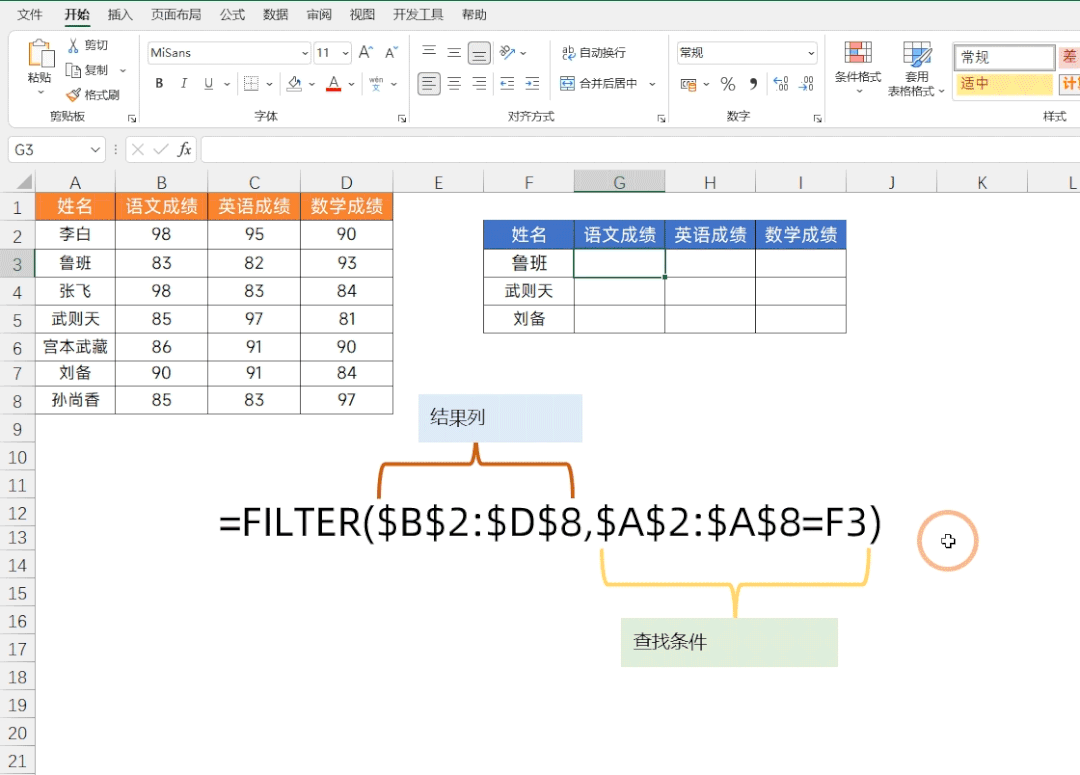Switch to the 数据 Data tab
The width and height of the screenshot is (1080, 775).
275,14
